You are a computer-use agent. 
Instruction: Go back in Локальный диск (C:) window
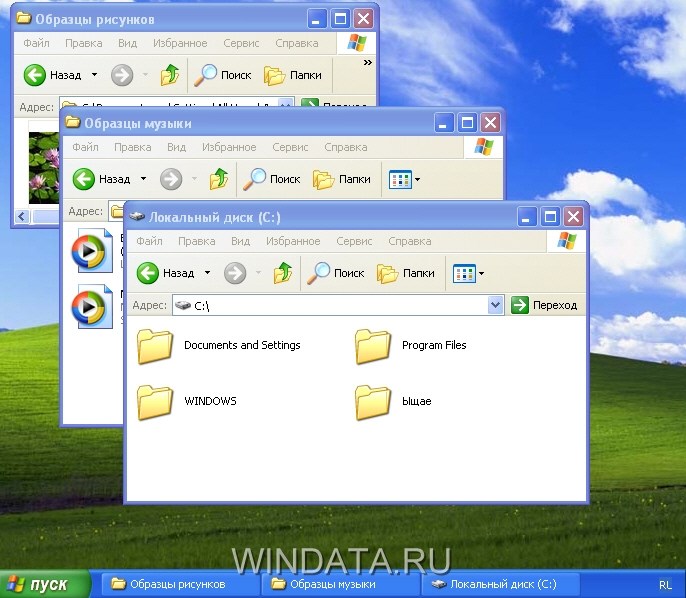click(165, 273)
